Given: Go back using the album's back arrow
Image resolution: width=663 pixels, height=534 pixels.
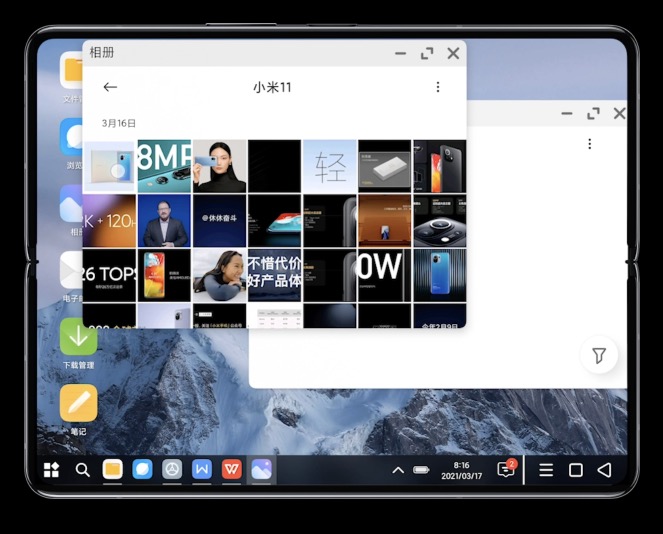Looking at the screenshot, I should point(110,87).
